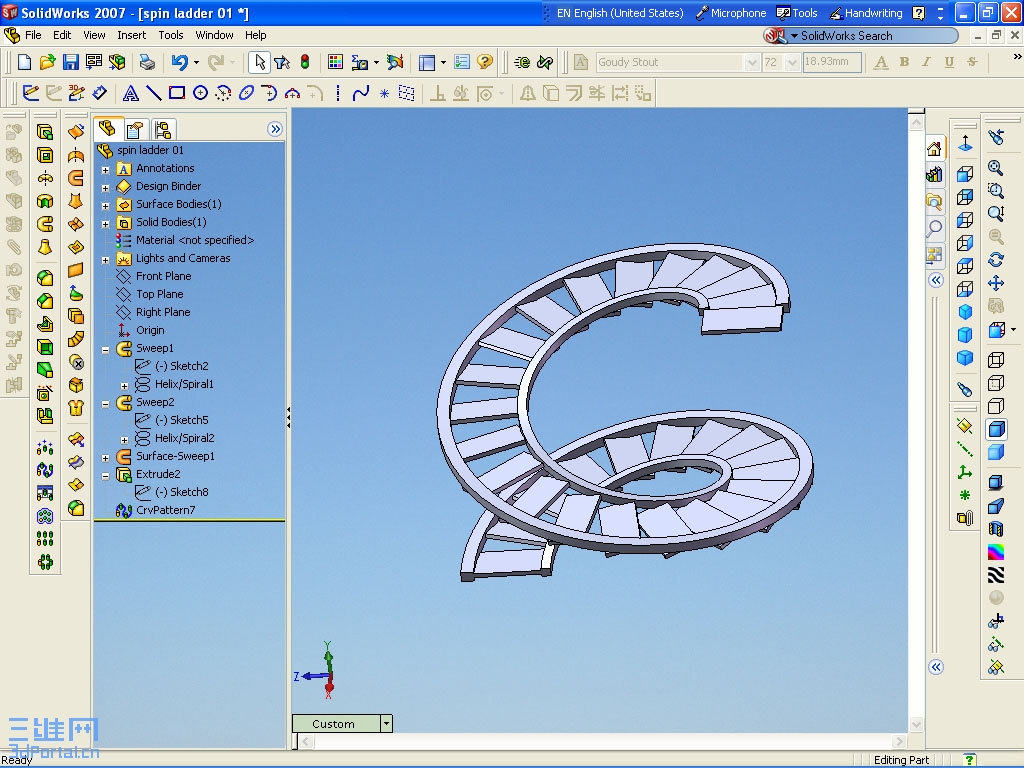Click EN English language bar indicator
The width and height of the screenshot is (1024, 768).
point(620,13)
